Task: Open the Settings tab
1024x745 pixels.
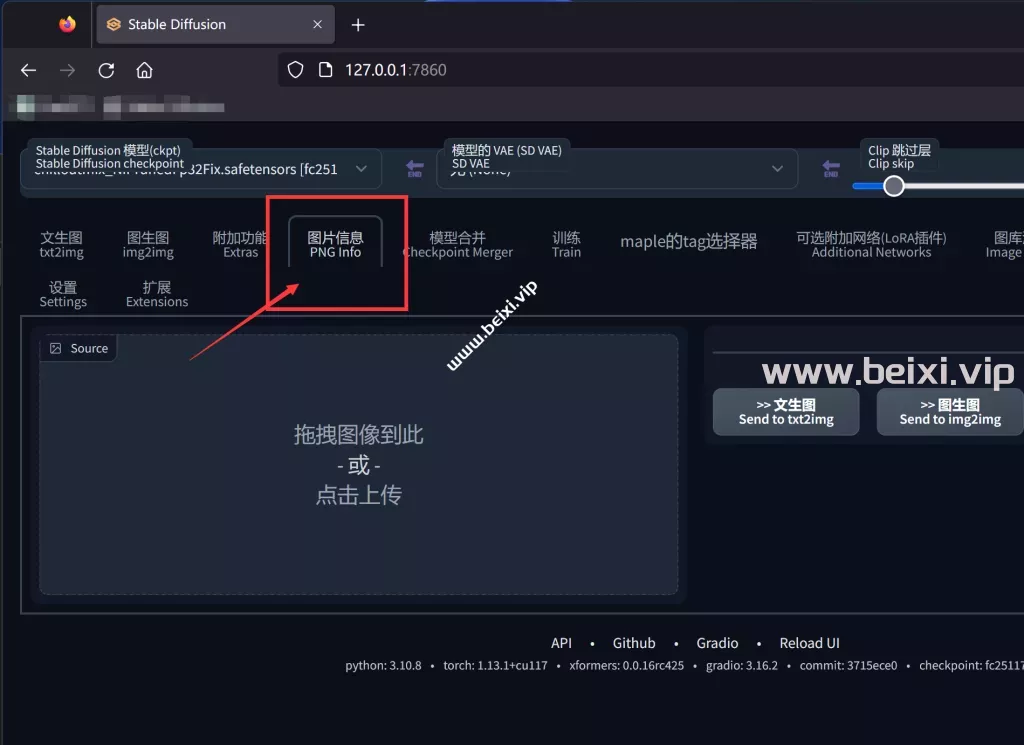Action: pos(63,294)
